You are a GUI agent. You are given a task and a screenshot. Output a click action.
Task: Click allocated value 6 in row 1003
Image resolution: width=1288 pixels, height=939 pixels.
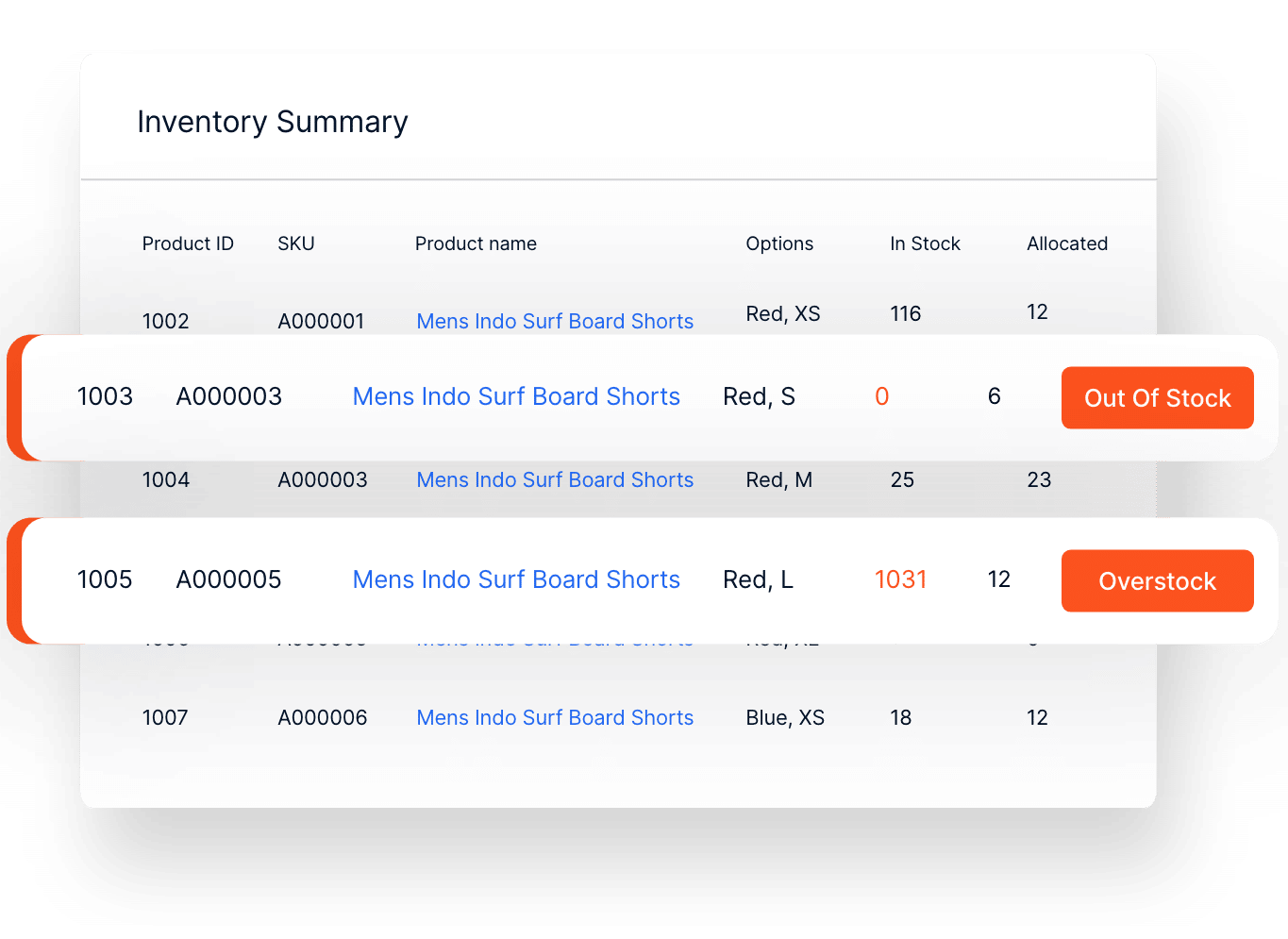coord(995,396)
